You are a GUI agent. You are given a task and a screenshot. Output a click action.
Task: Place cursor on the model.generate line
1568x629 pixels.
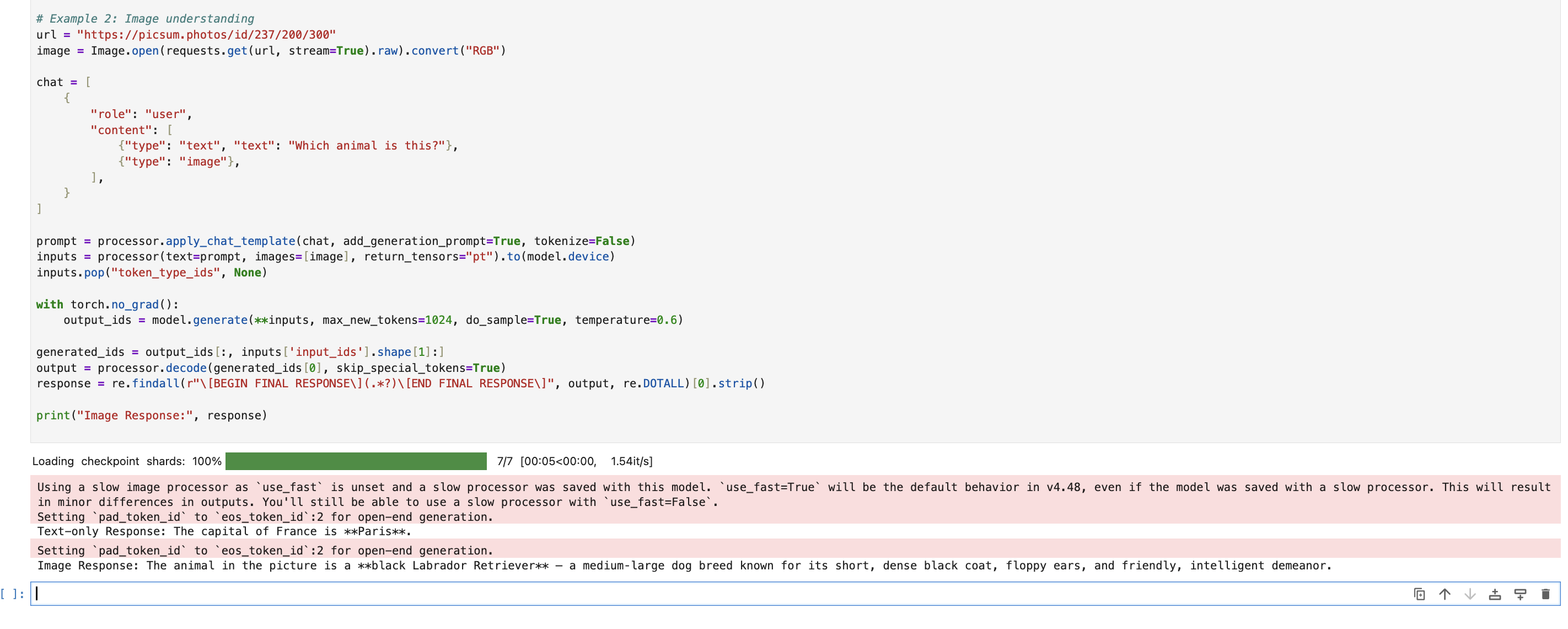coord(373,320)
